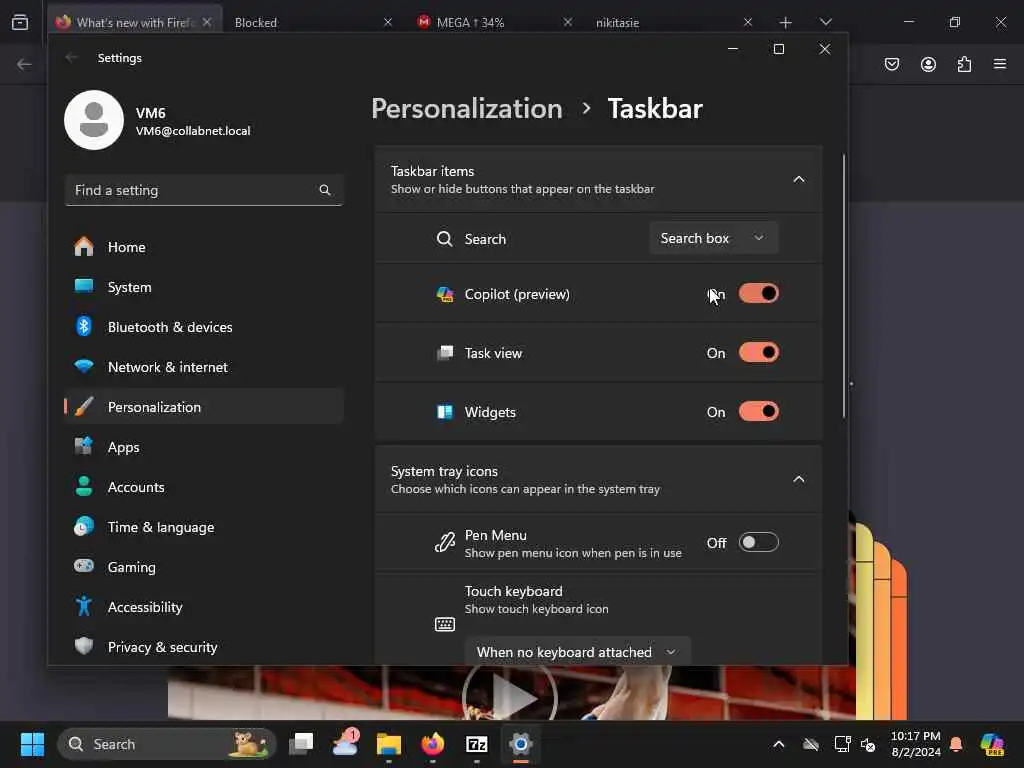The height and width of the screenshot is (768, 1024).
Task: Open Task view from the taskbar
Action: point(301,744)
